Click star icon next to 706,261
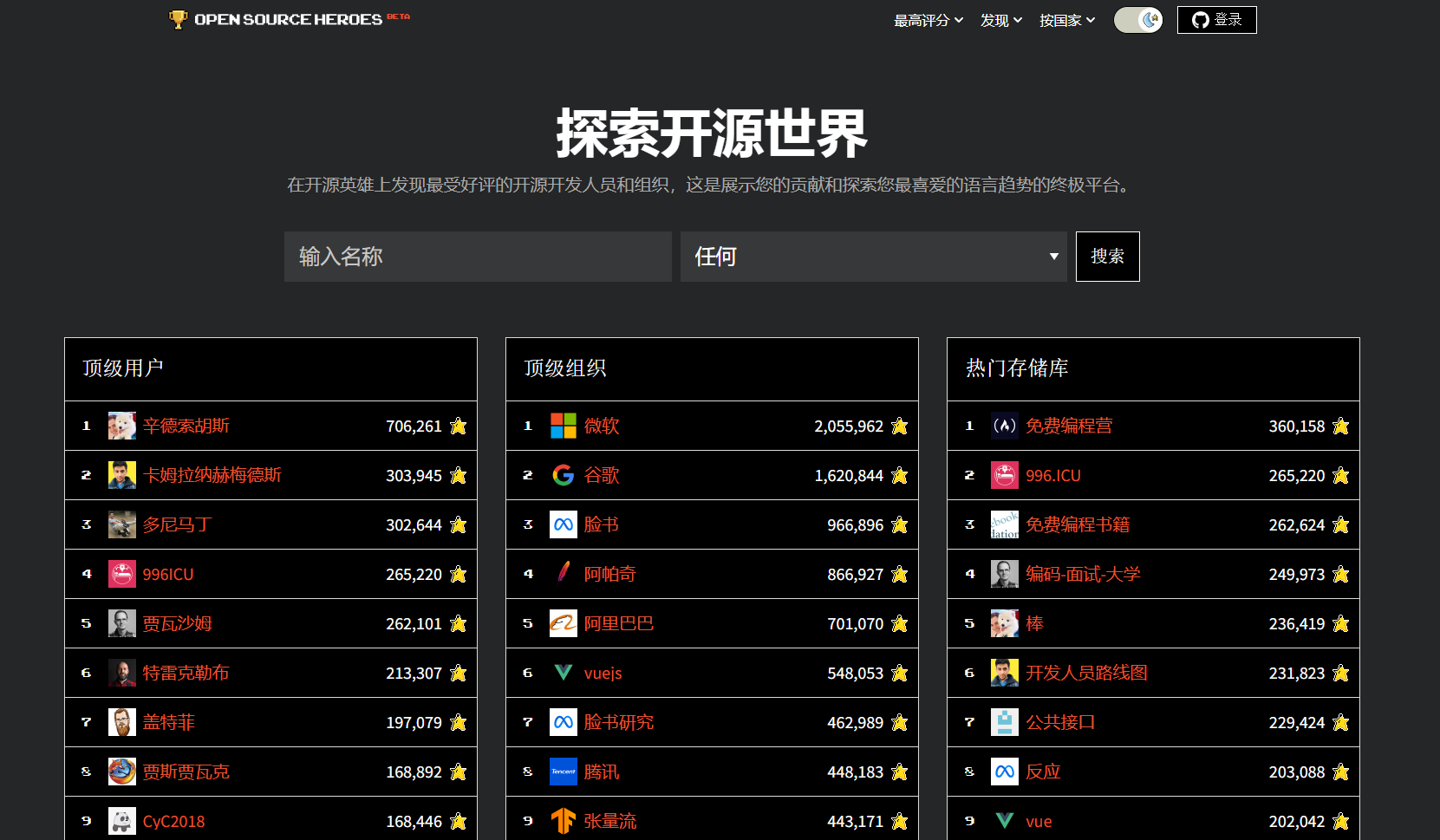Screen dimensions: 1440x840 pos(459,426)
